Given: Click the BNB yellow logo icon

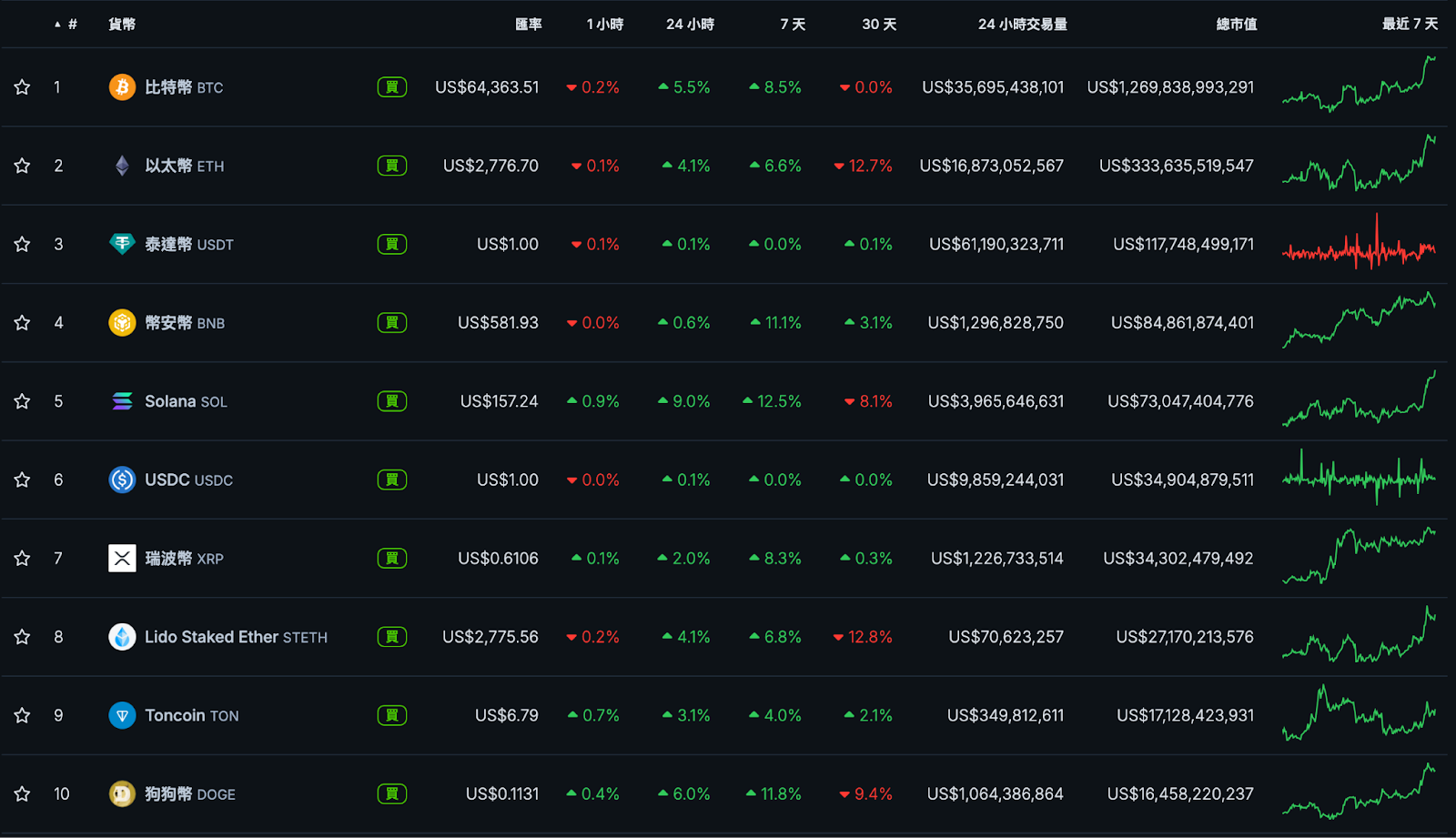Looking at the screenshot, I should click(x=122, y=323).
